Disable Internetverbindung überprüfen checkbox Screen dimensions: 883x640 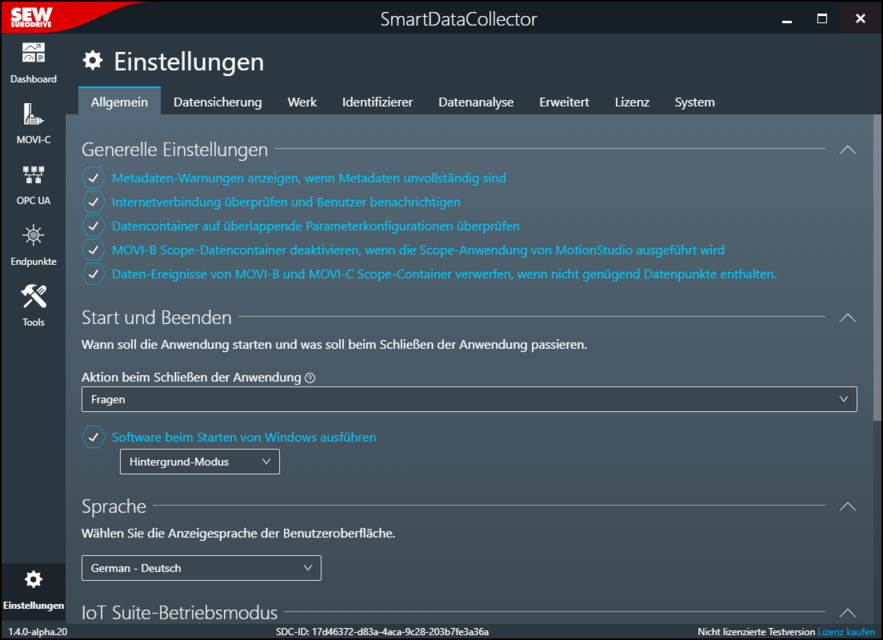pos(93,202)
